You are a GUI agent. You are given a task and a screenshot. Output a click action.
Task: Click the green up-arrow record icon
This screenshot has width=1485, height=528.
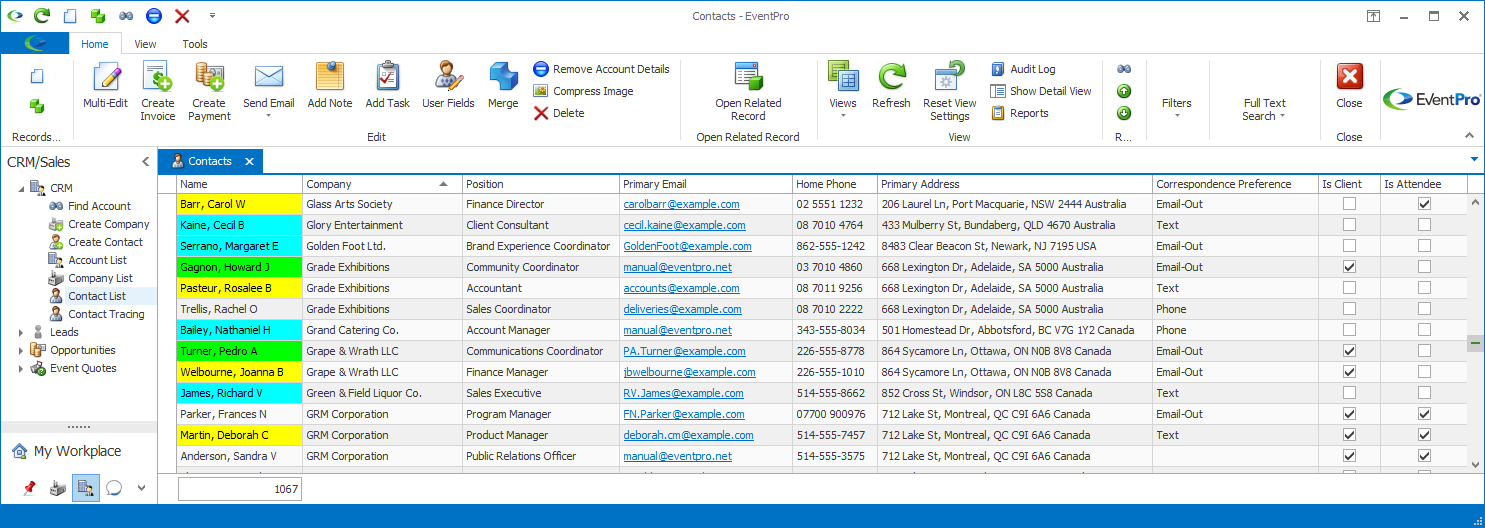[x=1124, y=91]
